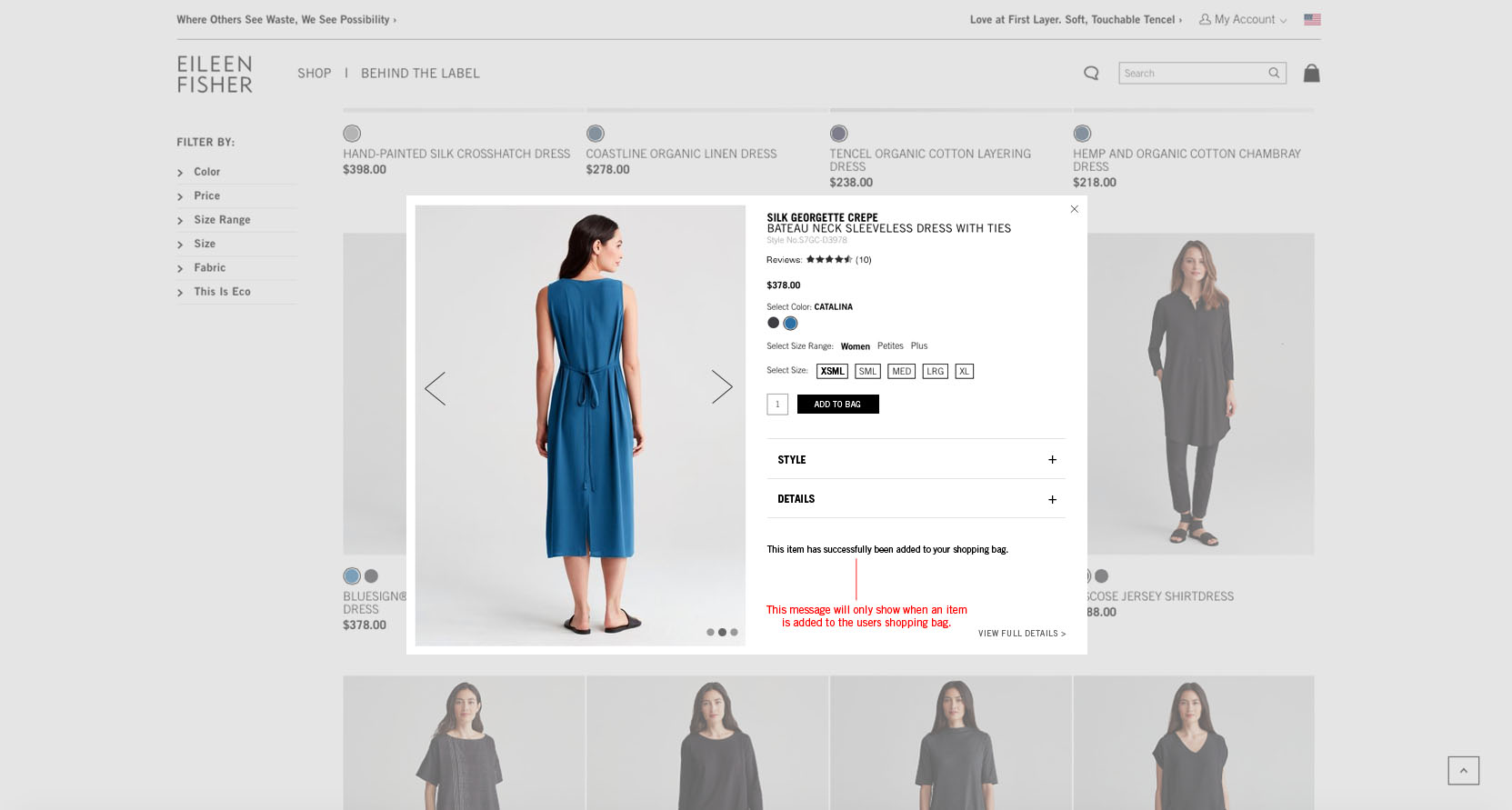Image resolution: width=1512 pixels, height=810 pixels.
Task: Close the quick view popup
Action: coord(1074,209)
